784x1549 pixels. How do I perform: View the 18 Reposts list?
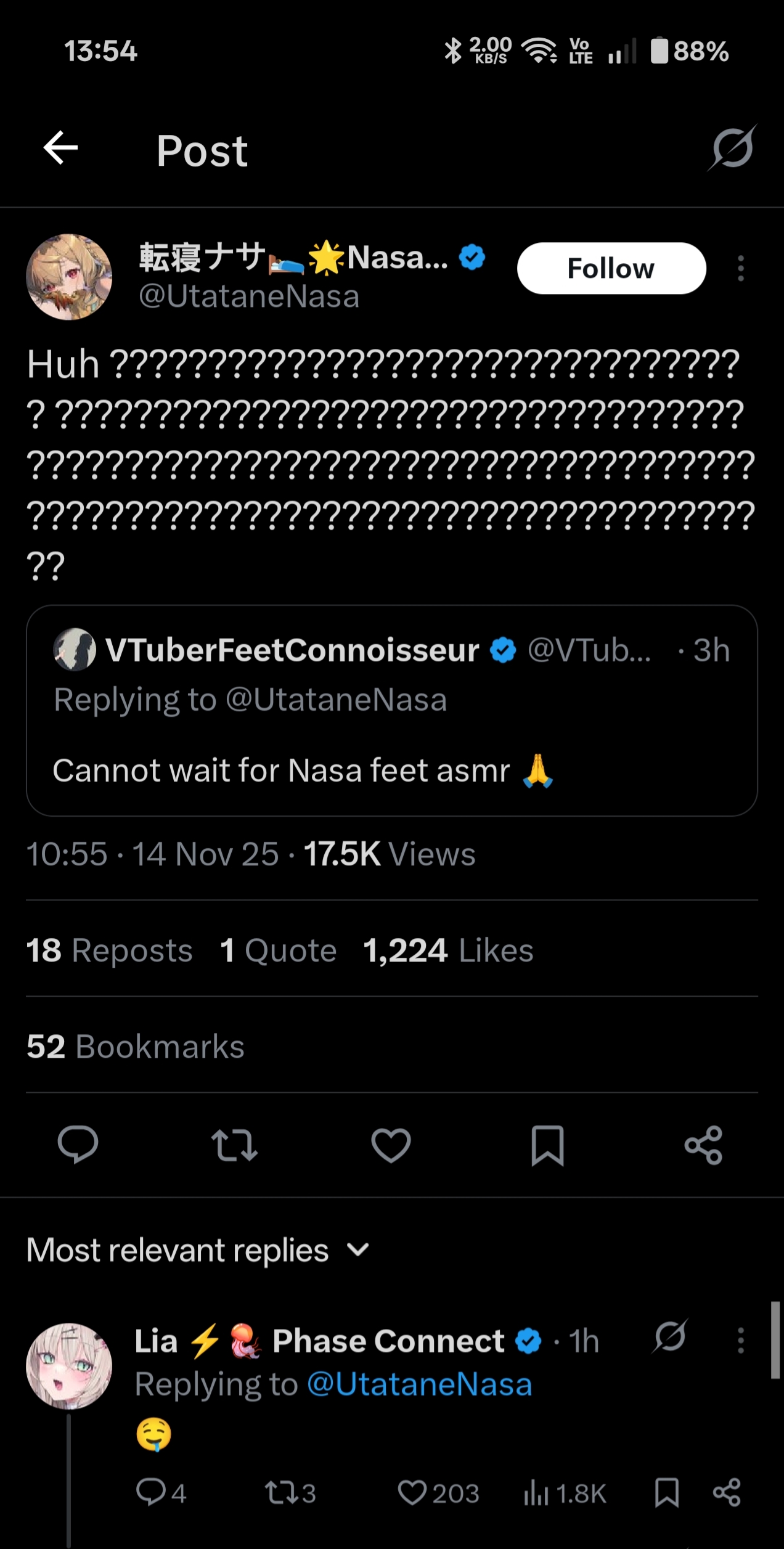[x=109, y=950]
